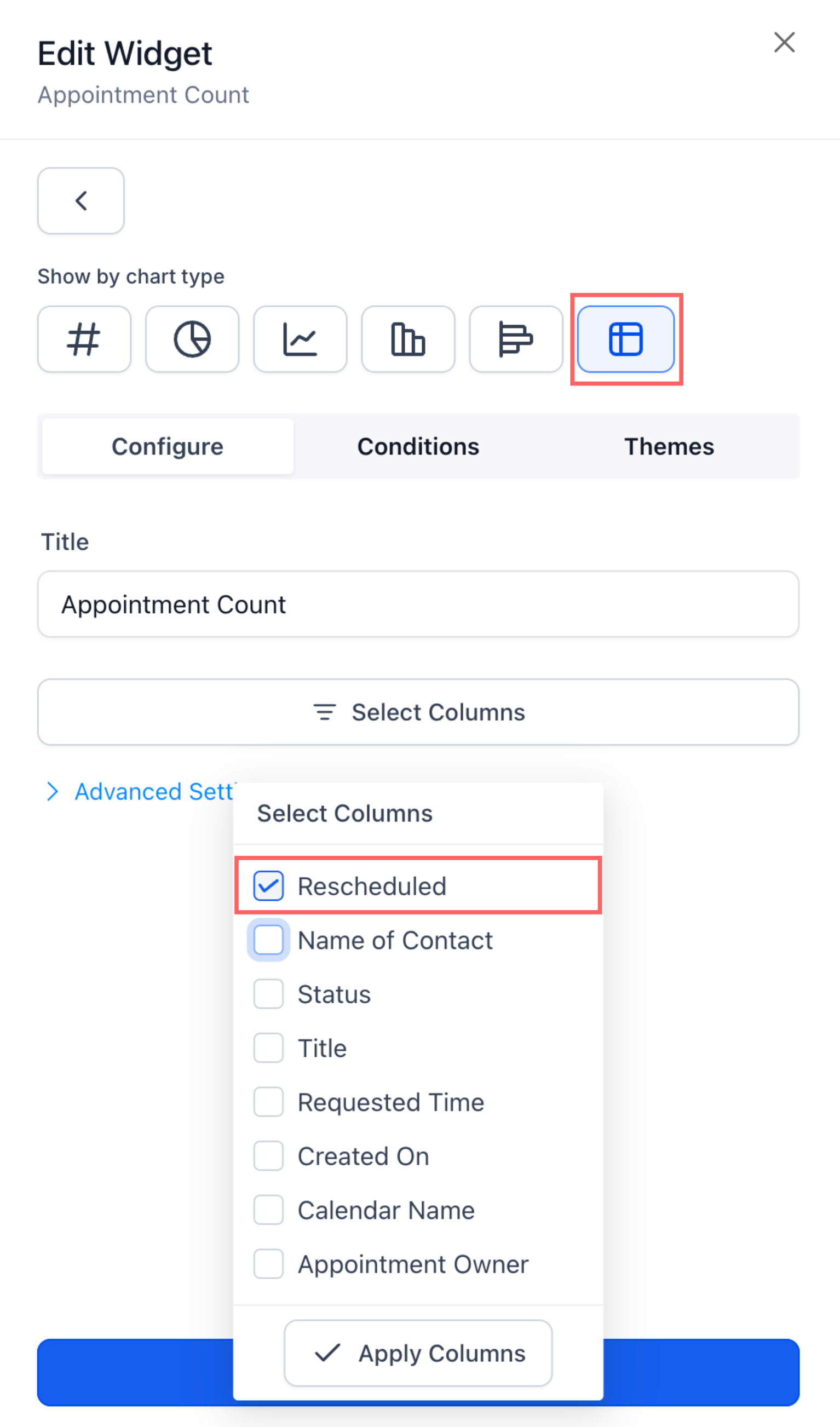Viewport: 840px width, 1427px height.
Task: Open the Select Columns dropdown
Action: [418, 712]
